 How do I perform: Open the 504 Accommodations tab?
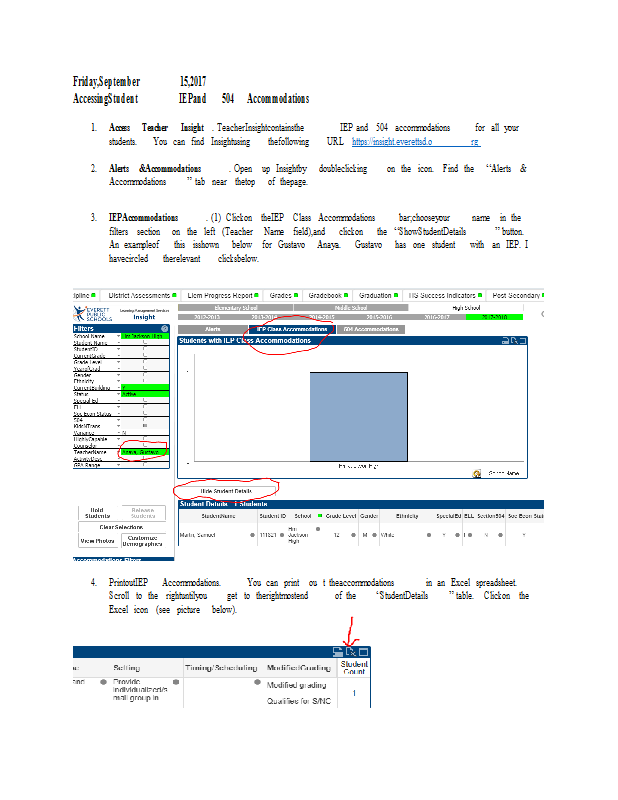click(x=371, y=329)
